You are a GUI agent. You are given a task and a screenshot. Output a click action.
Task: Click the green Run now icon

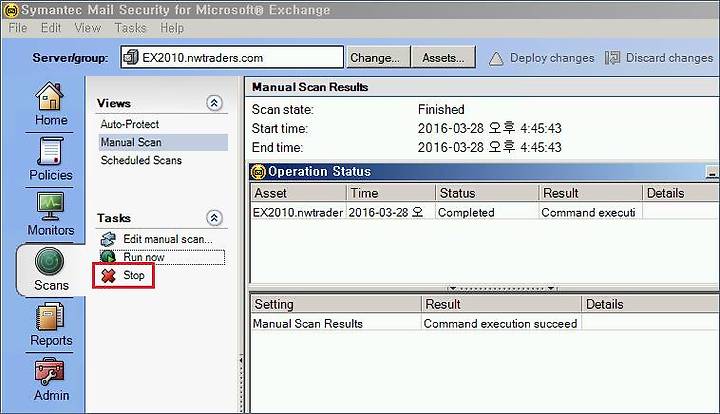[x=108, y=257]
